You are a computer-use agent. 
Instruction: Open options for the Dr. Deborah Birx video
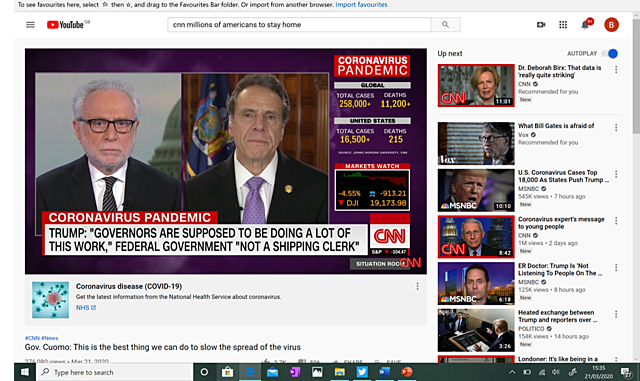616,70
